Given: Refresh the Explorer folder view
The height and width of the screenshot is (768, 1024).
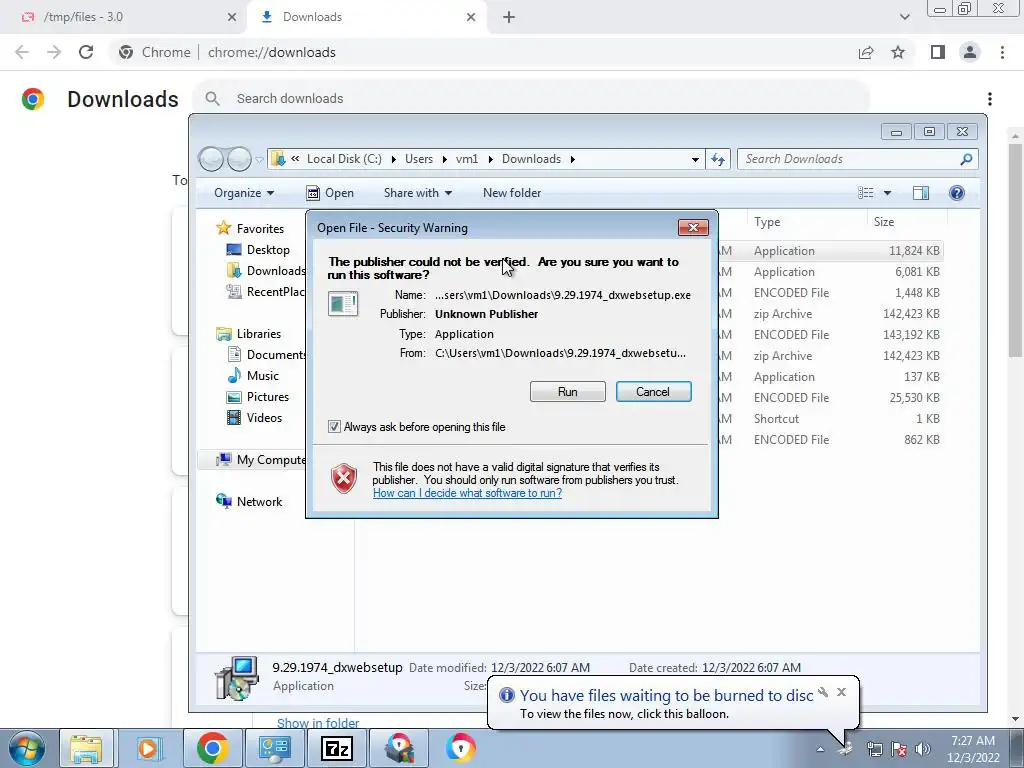Looking at the screenshot, I should click(718, 159).
